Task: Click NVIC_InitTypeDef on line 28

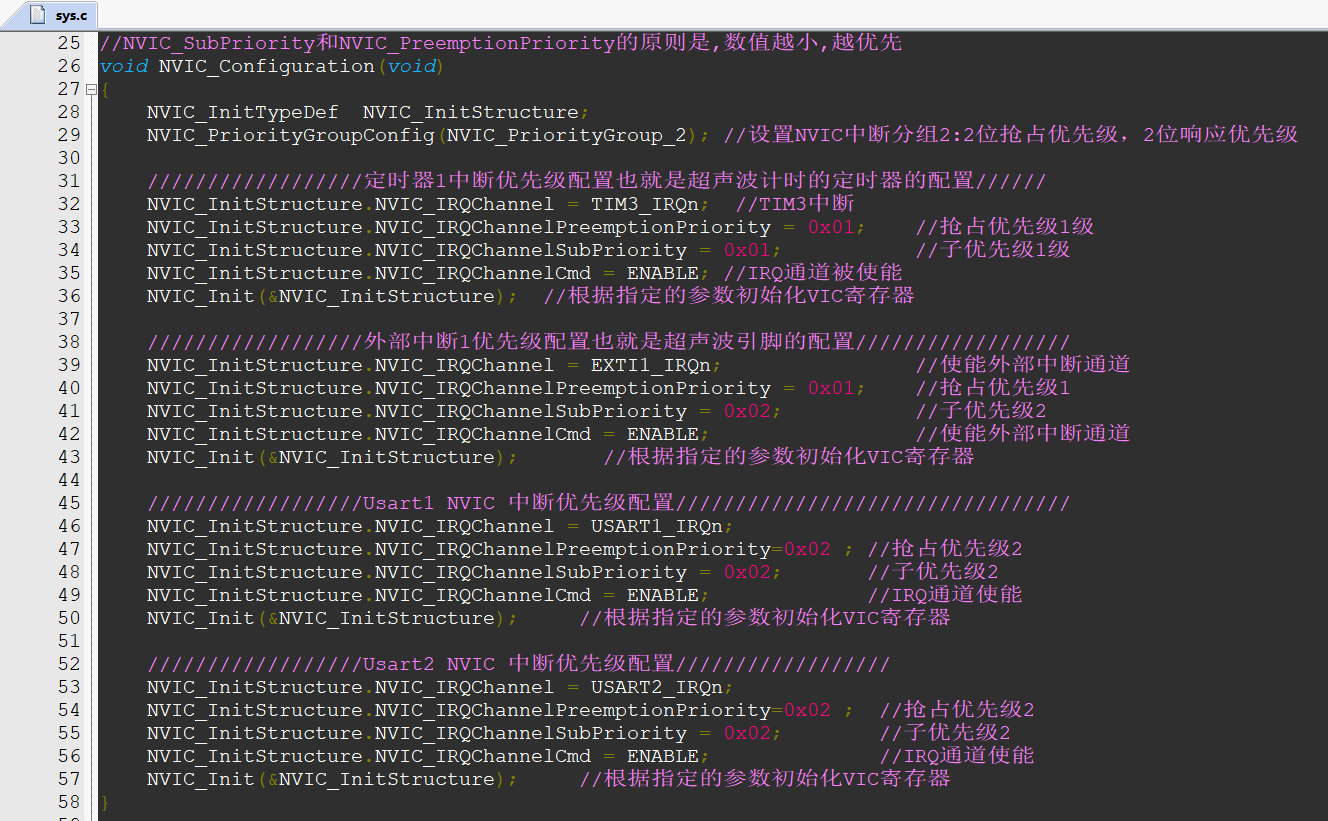Action: [x=242, y=112]
